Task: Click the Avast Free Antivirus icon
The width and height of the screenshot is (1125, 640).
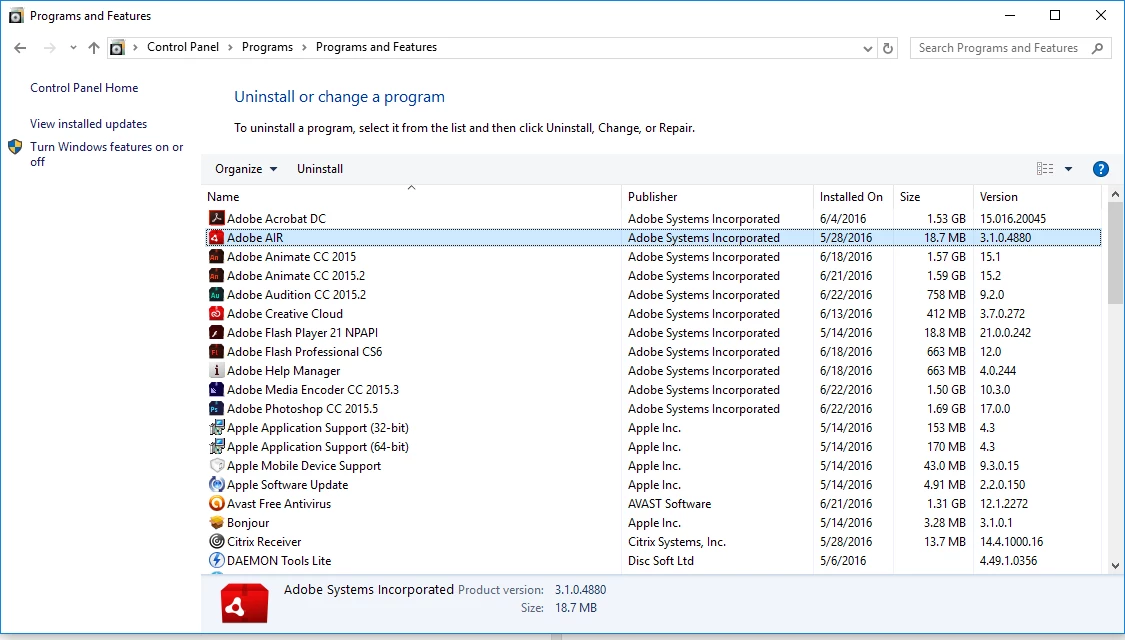Action: [x=216, y=504]
